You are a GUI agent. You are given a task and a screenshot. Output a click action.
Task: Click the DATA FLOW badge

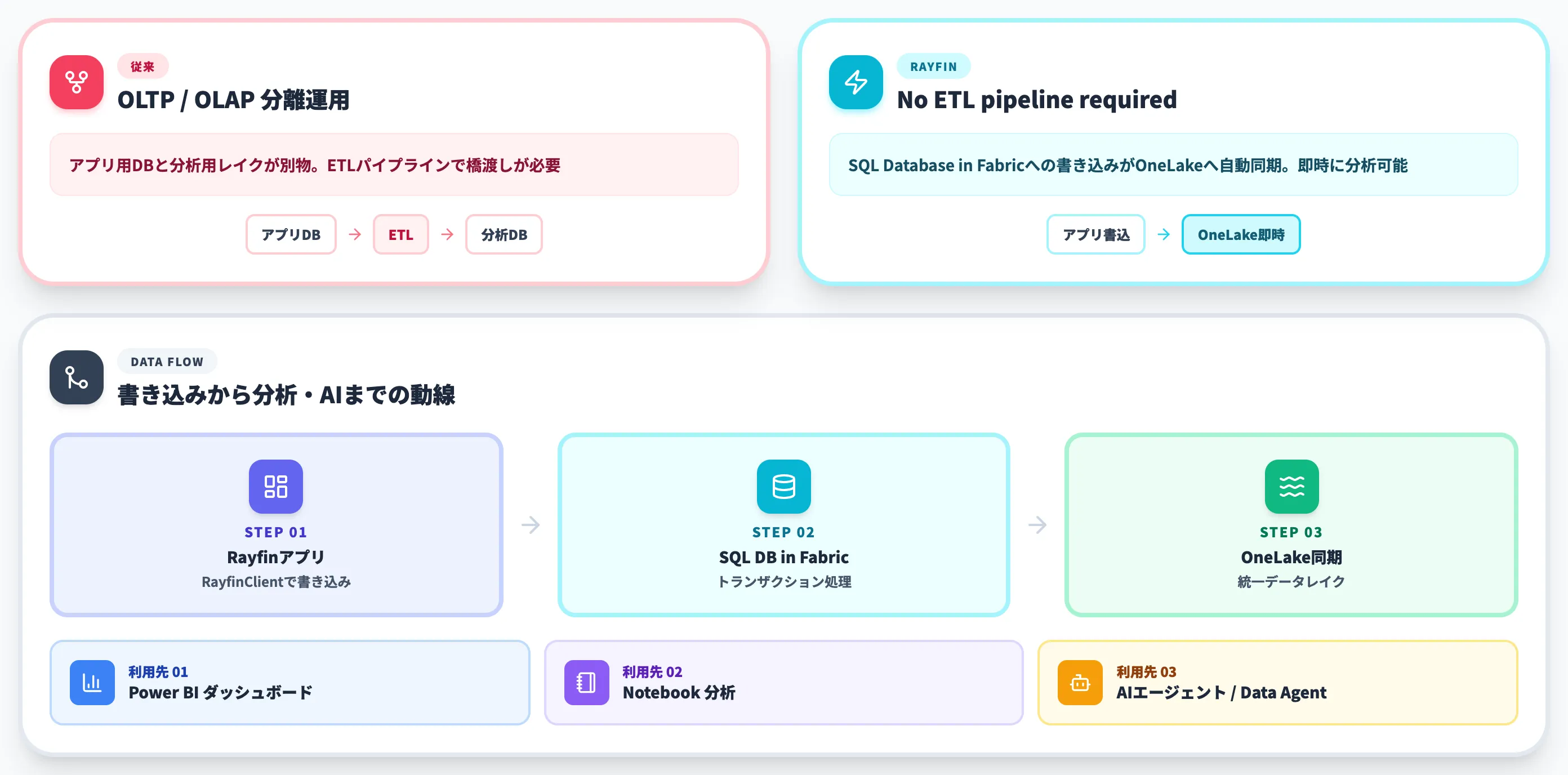coord(167,361)
